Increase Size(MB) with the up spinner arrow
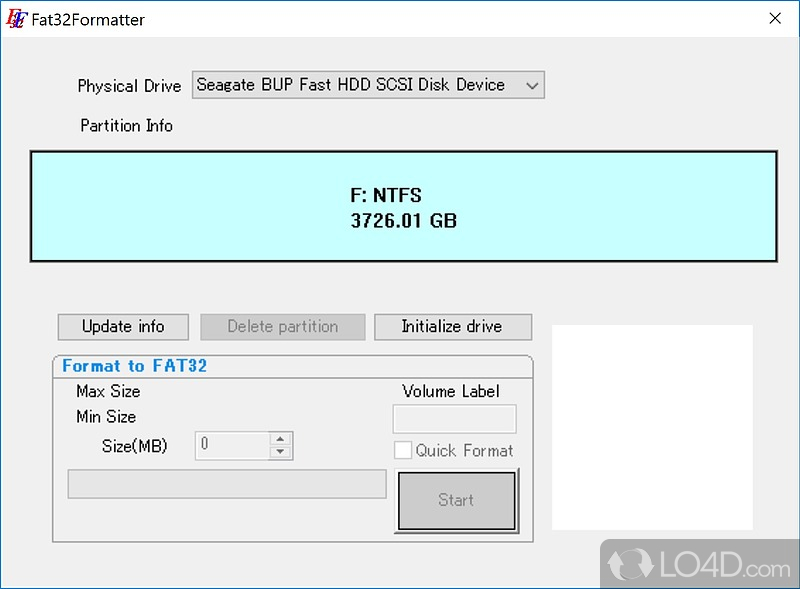The image size is (800, 589). 280,439
